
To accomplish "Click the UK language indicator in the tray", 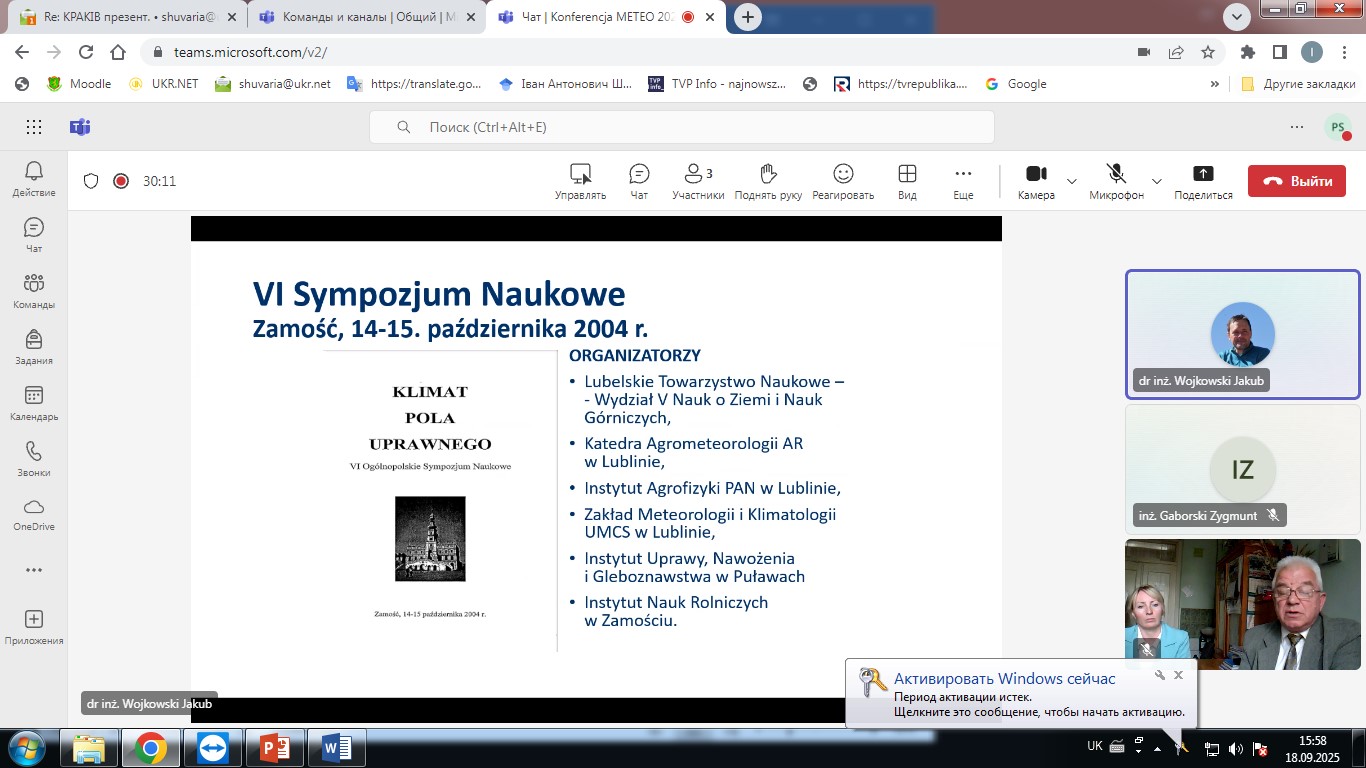I will pyautogui.click(x=1095, y=747).
